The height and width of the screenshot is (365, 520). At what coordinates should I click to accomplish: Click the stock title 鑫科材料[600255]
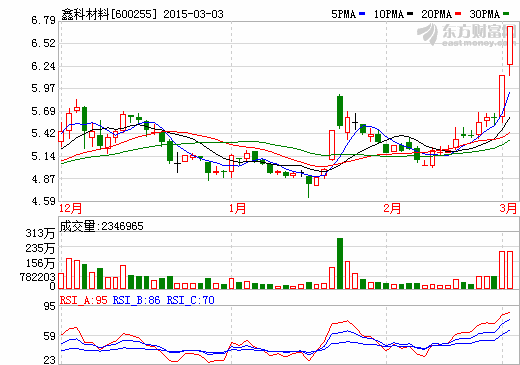109,14
